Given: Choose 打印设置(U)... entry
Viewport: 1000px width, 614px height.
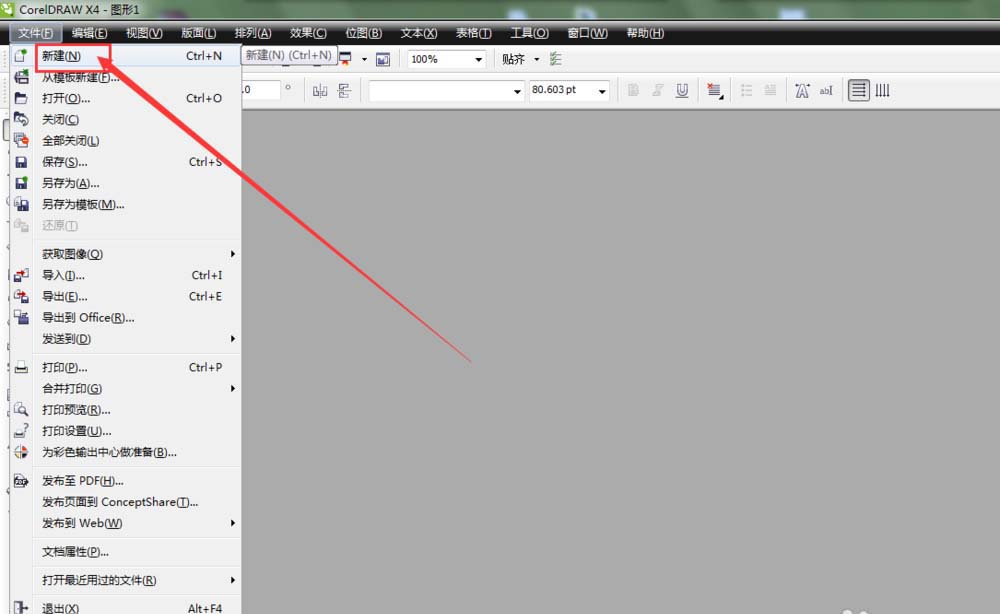Looking at the screenshot, I should tap(128, 430).
